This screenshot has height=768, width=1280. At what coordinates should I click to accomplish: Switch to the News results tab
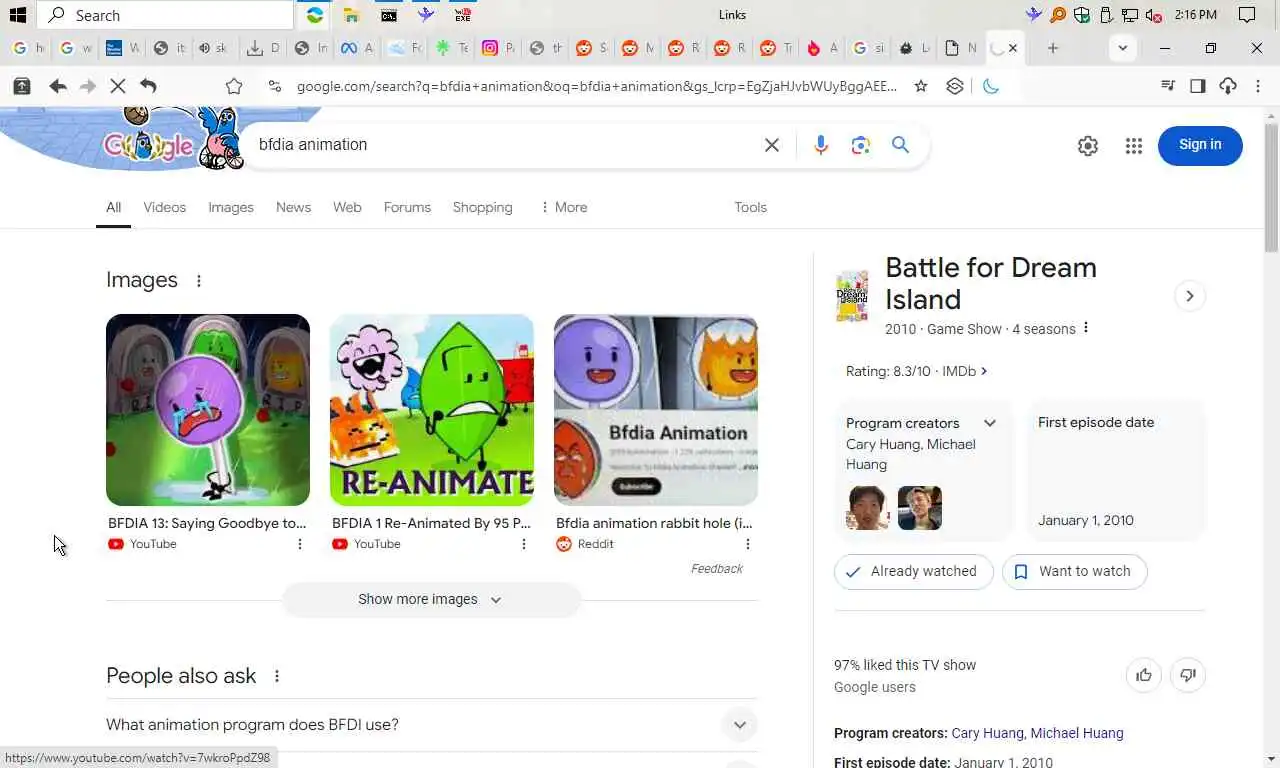(293, 208)
